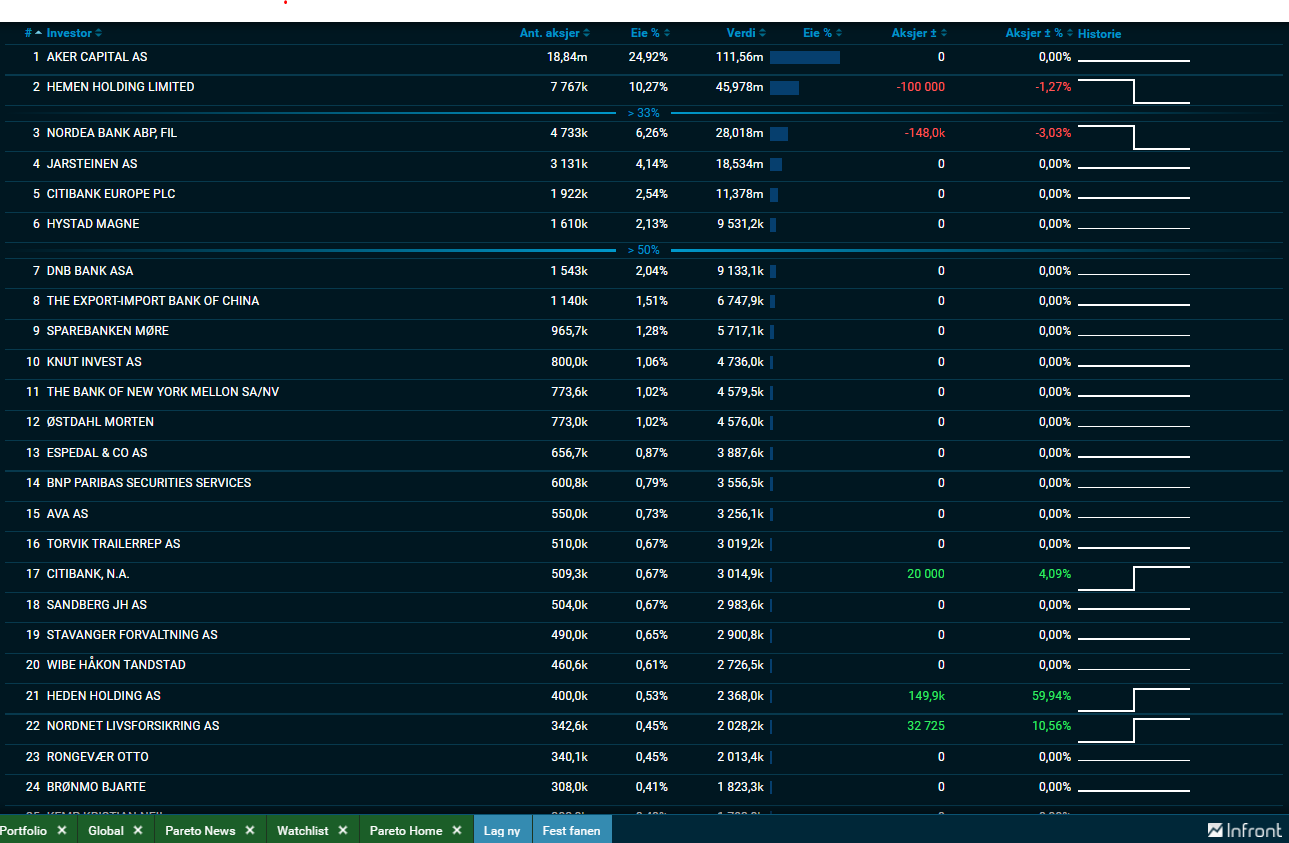1289x843 pixels.
Task: Select THE BANK OF NEW YORK MELLON SA/NV
Action: tap(163, 392)
